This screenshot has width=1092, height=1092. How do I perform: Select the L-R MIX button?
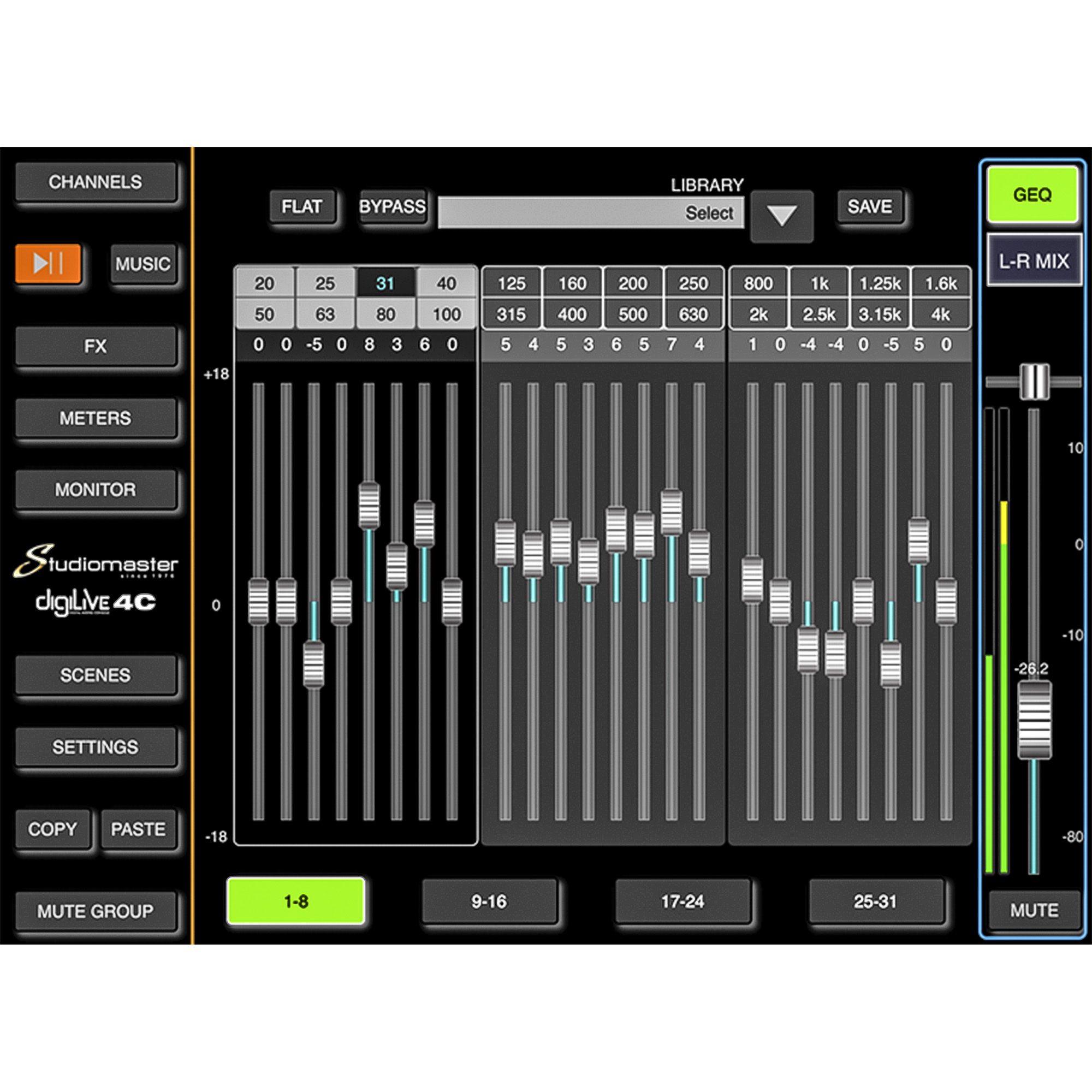pos(1034,261)
